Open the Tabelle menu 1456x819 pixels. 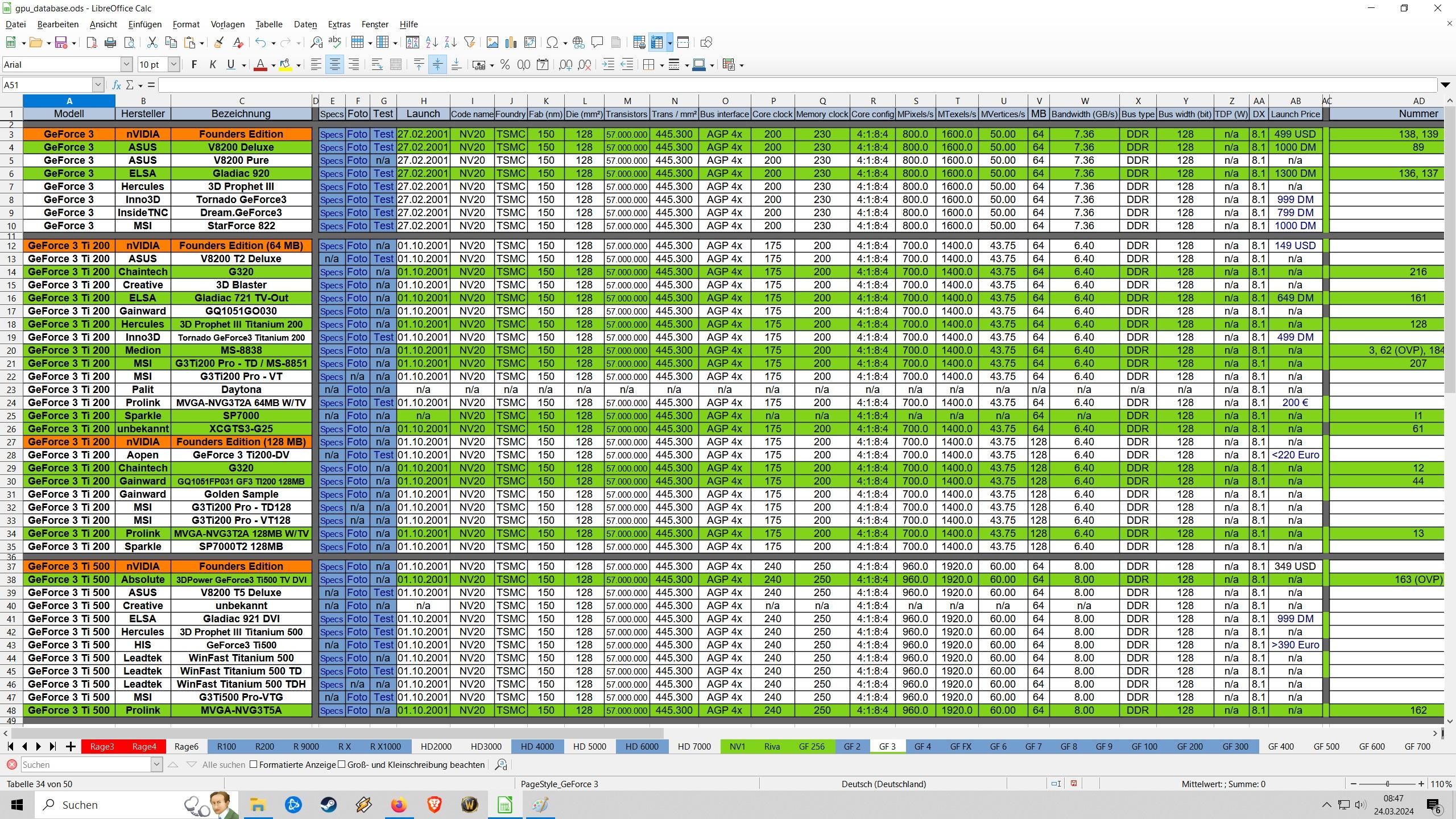269,24
